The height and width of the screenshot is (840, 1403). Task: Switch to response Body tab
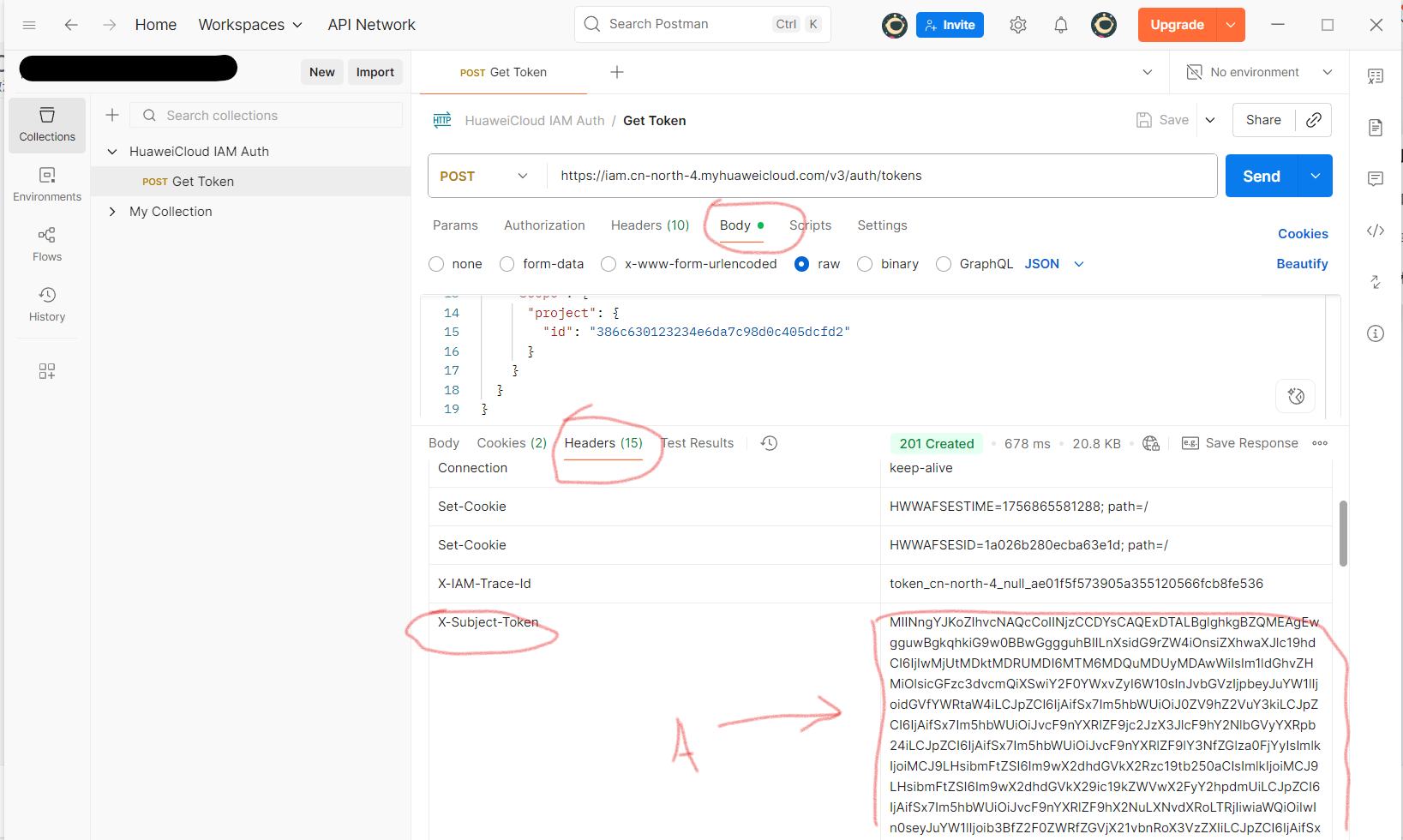[444, 443]
